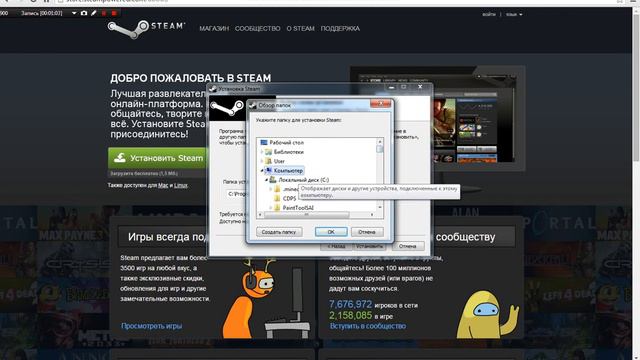Screen dimensions: 640x360
Task: Follow the Linux download link
Action: (x=181, y=185)
